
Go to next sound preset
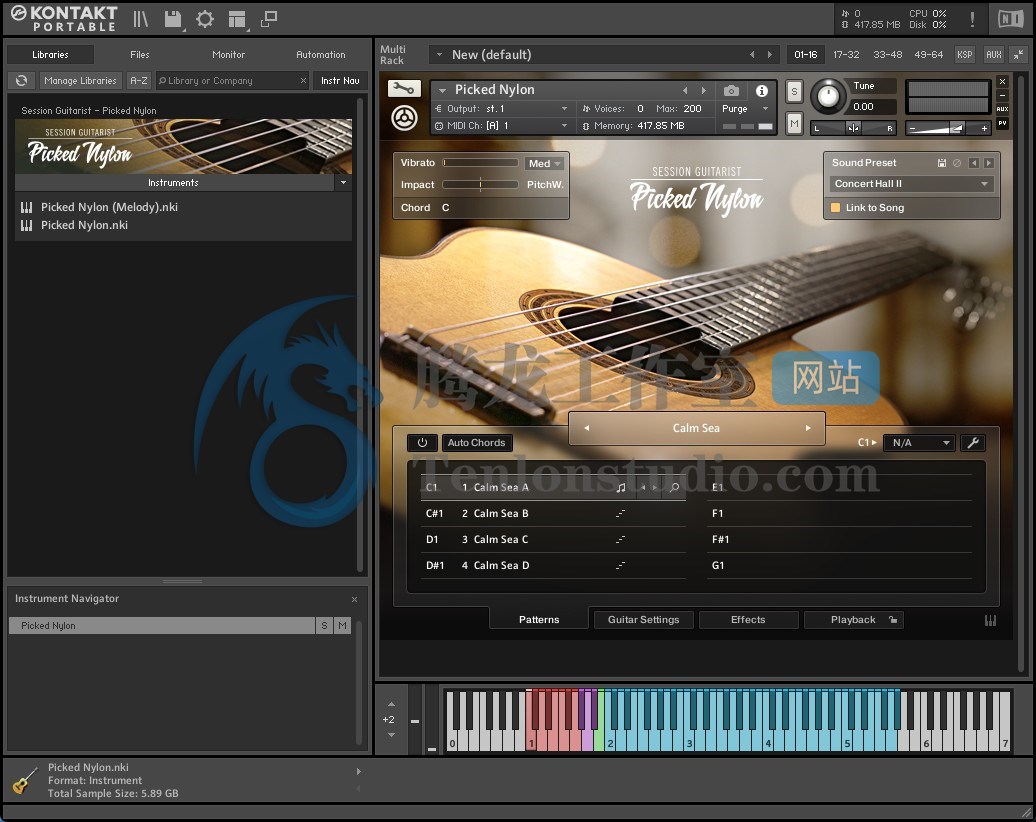click(988, 163)
